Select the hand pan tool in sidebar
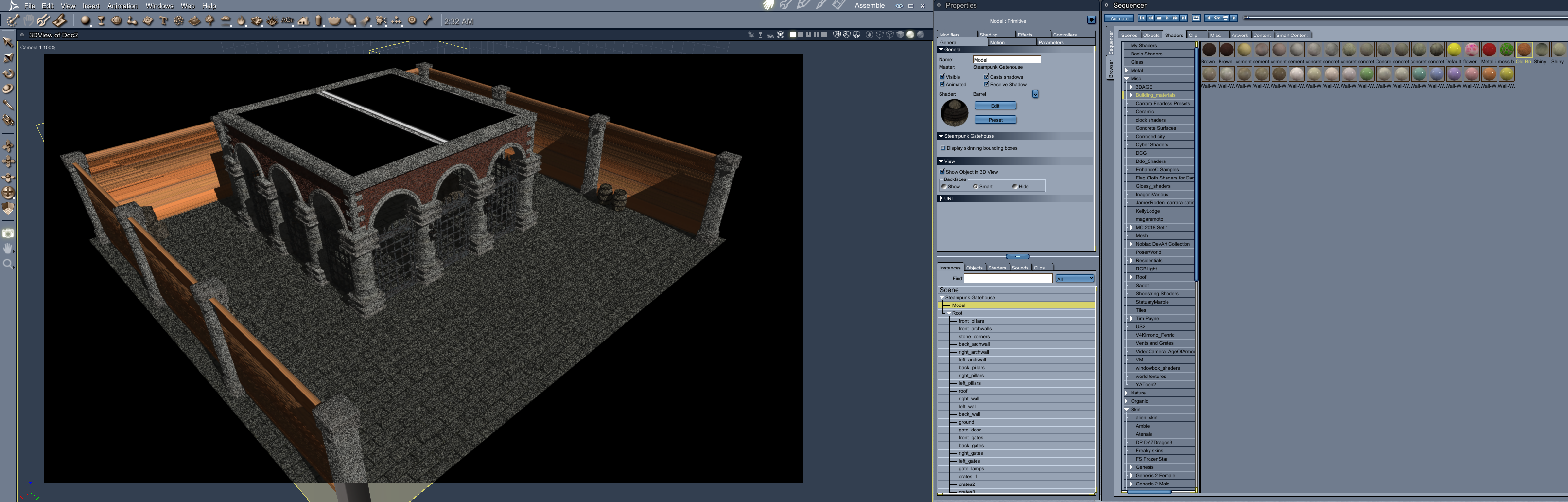1568x502 pixels. pyautogui.click(x=8, y=248)
